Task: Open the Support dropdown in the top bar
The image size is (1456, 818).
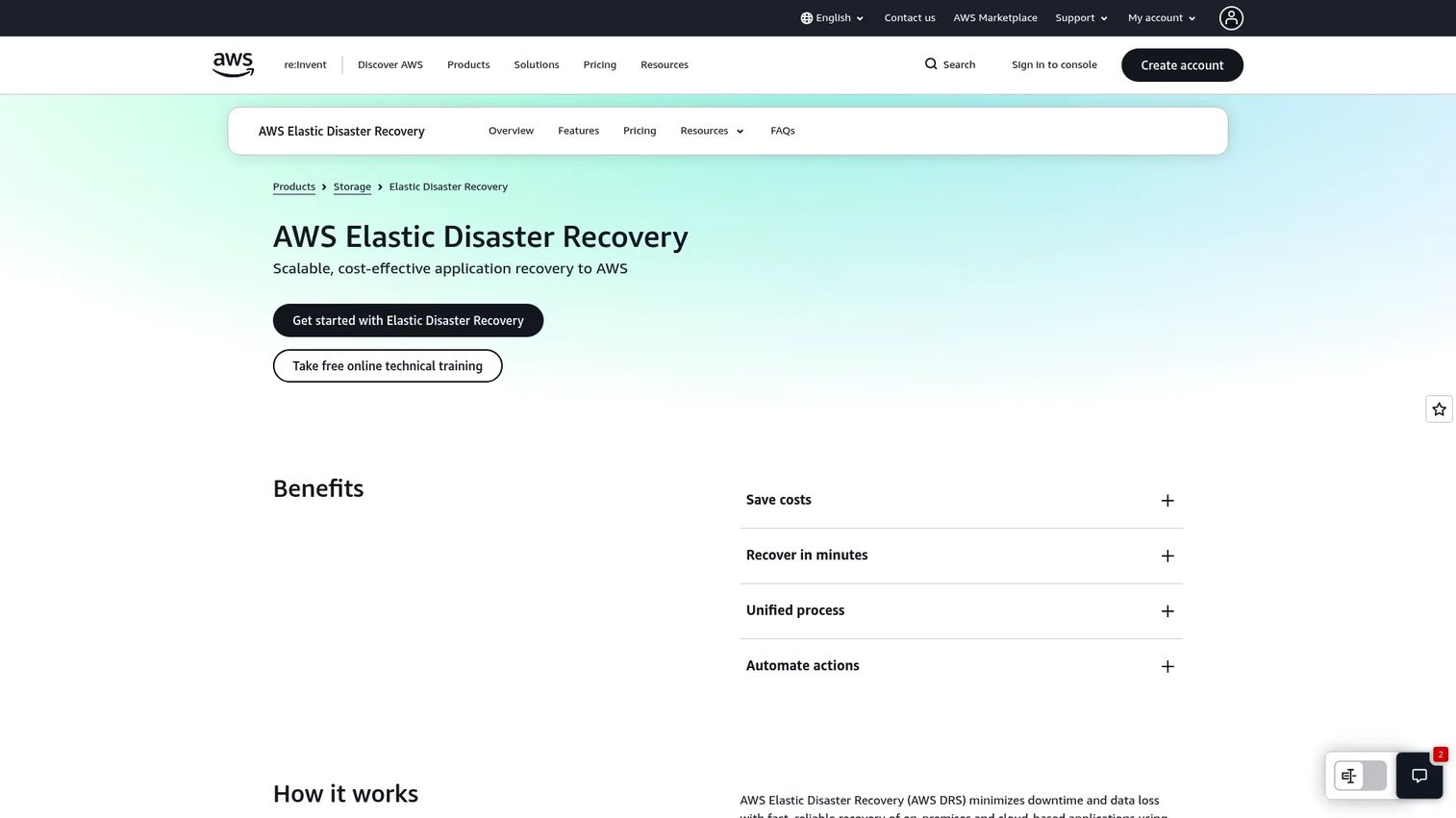Action: coord(1081,18)
